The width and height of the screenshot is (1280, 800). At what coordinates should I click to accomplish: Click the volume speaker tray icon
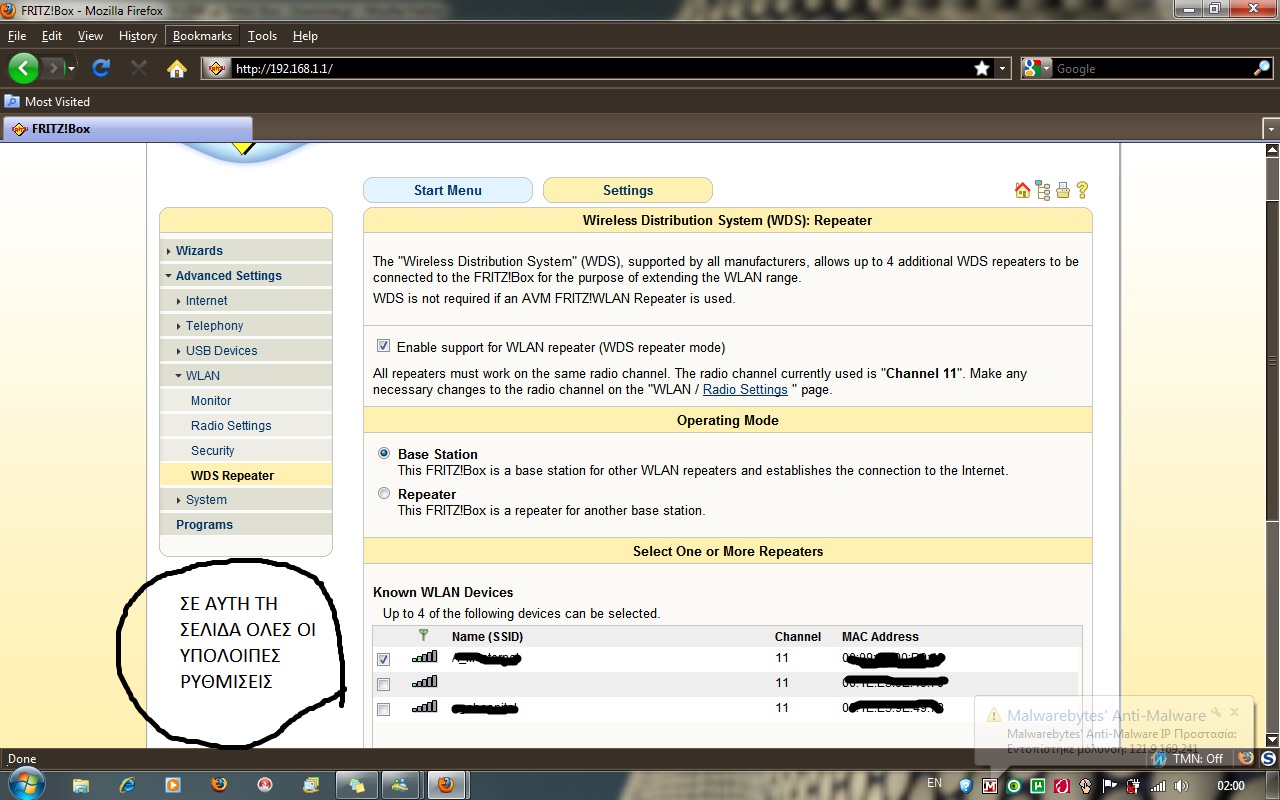coord(1181,785)
